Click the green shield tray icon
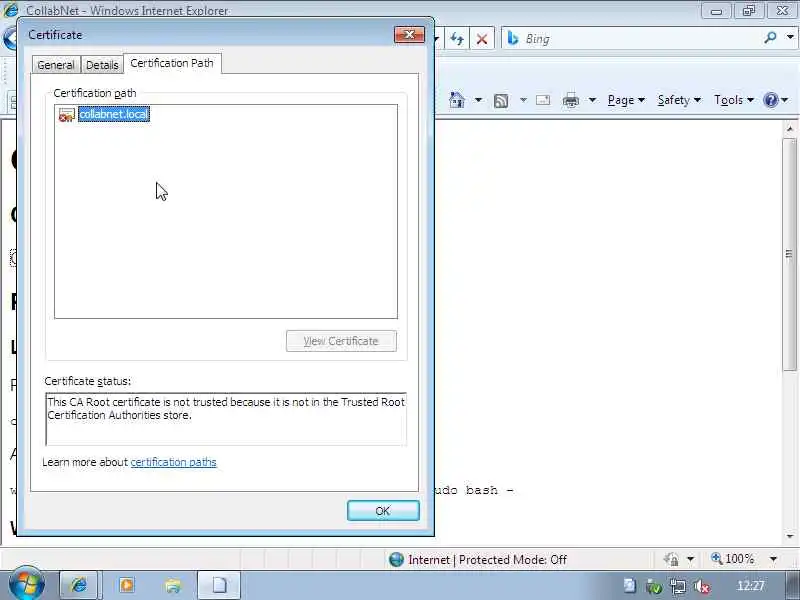This screenshot has height=600, width=800. click(x=654, y=587)
